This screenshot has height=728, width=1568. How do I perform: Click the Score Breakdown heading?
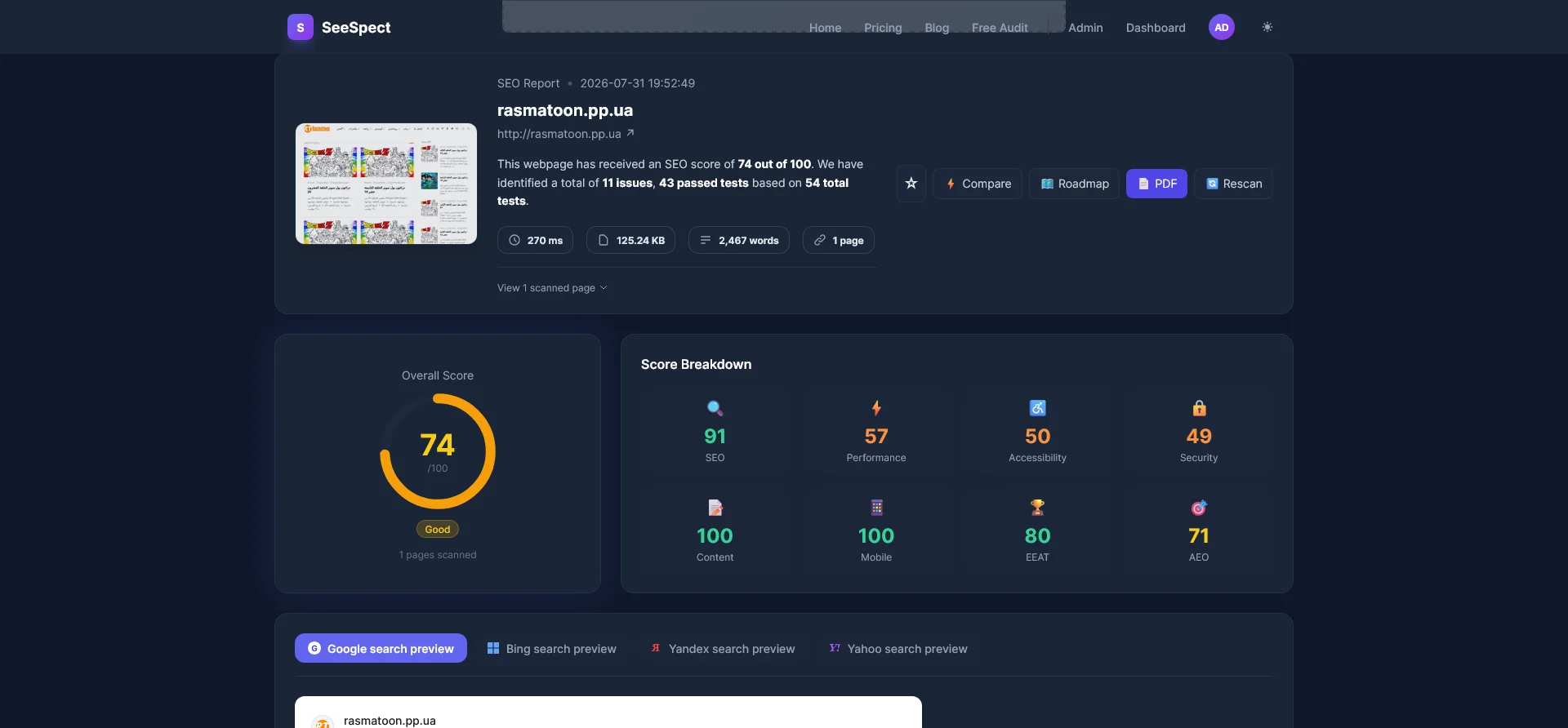click(696, 364)
